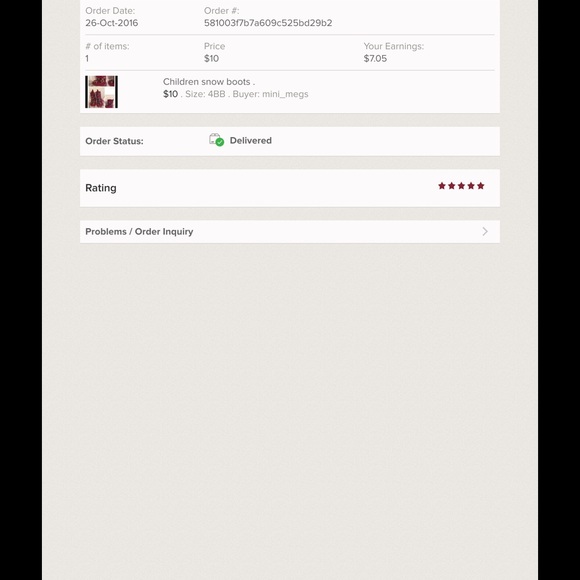The width and height of the screenshot is (580, 580).
Task: Open Problems / Order Inquiry row
Action: (290, 232)
